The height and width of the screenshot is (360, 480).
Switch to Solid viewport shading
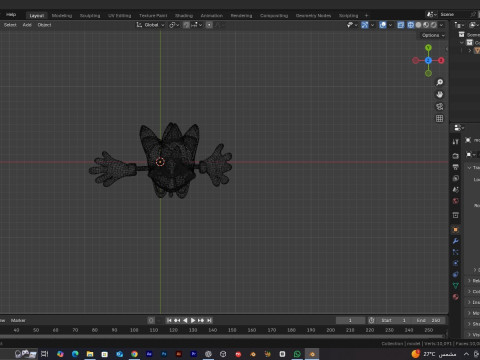(418, 25)
